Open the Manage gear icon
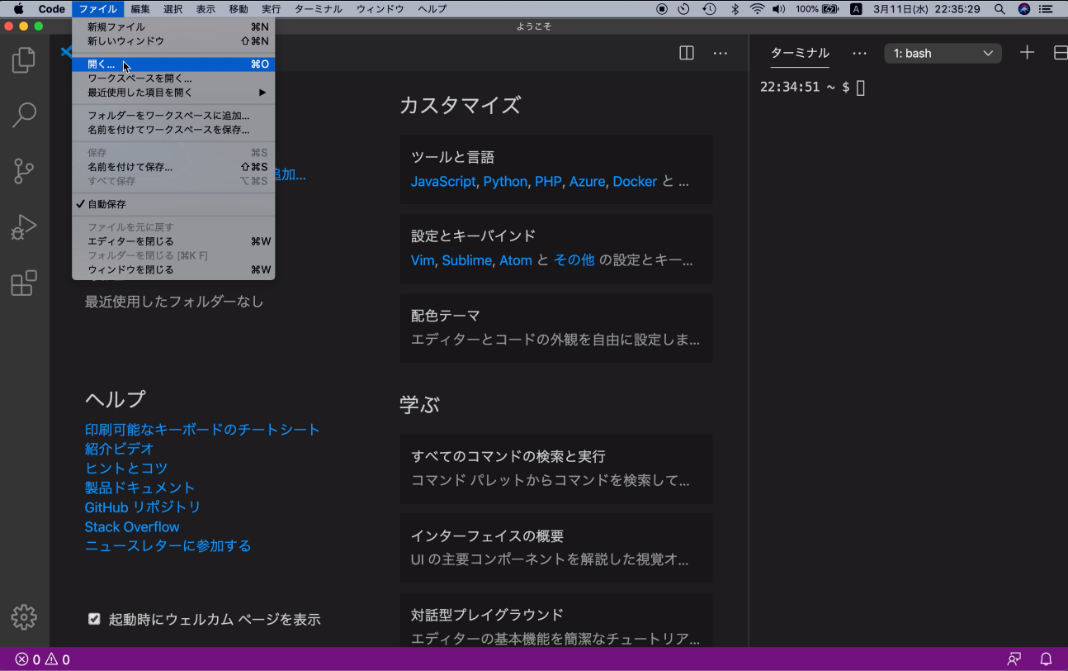The height and width of the screenshot is (671, 1068). (x=24, y=617)
